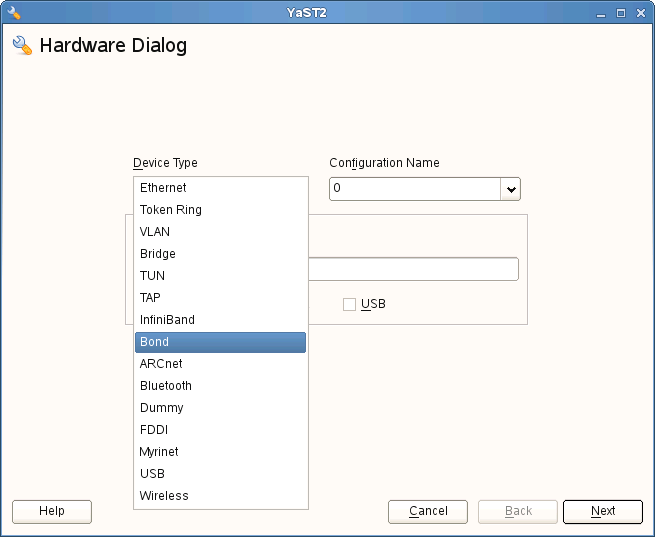Click the Hardware Dialog wrench icon

coord(22,45)
